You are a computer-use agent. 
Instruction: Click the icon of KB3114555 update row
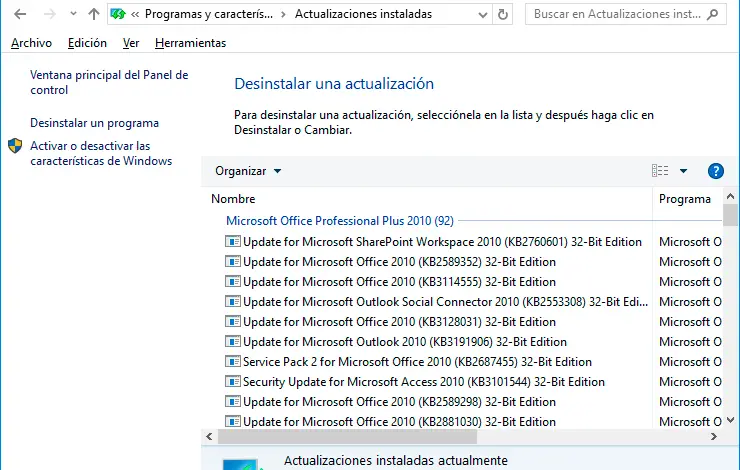(233, 282)
